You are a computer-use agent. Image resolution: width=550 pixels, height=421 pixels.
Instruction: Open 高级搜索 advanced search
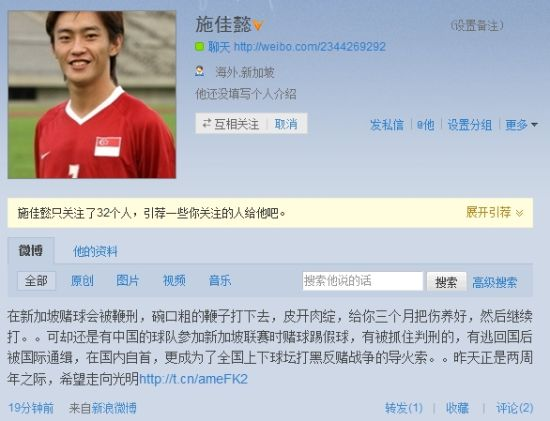click(x=495, y=282)
